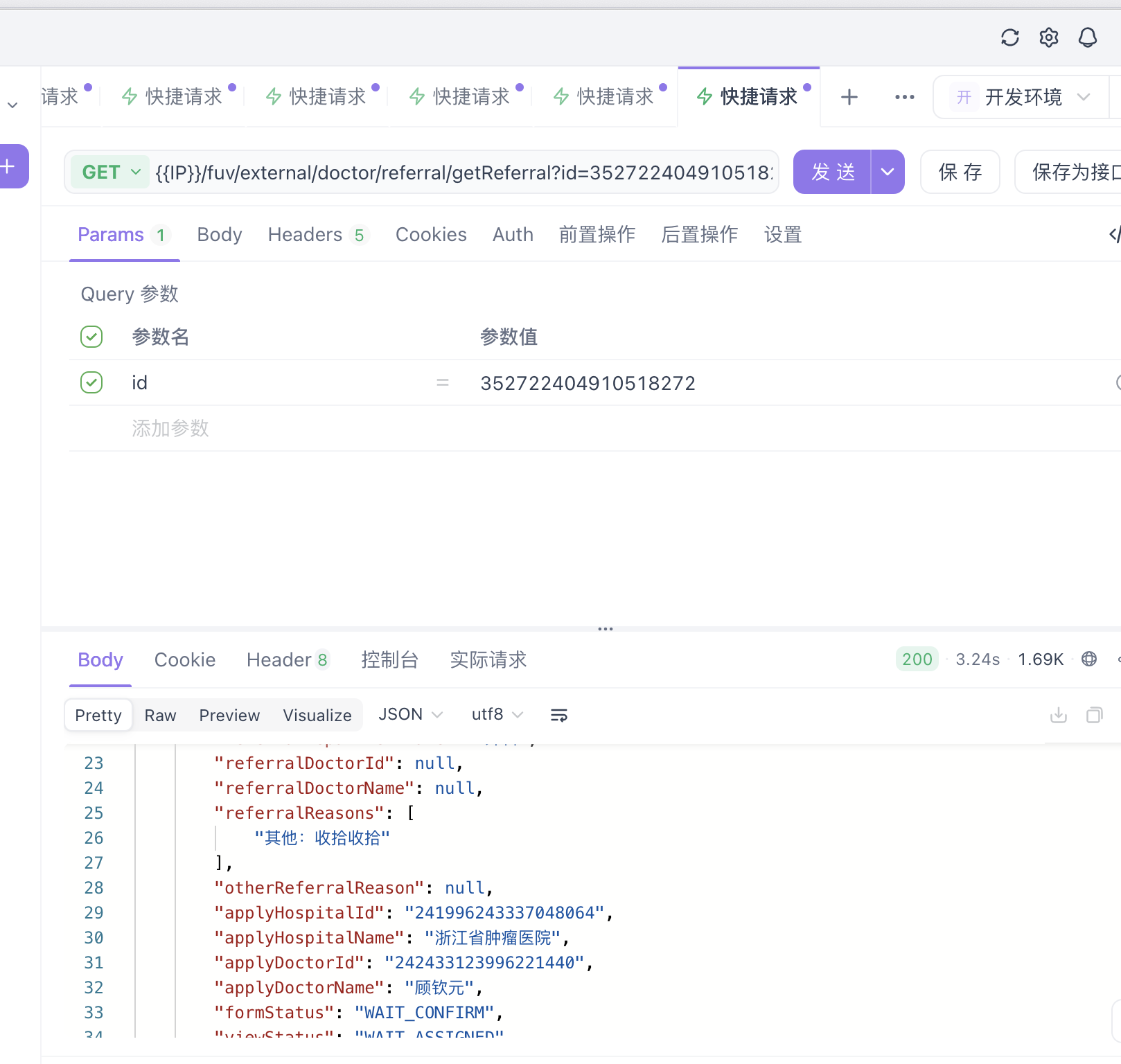Viewport: 1121px width, 1064px height.
Task: Open notifications bell icon
Action: (x=1088, y=37)
